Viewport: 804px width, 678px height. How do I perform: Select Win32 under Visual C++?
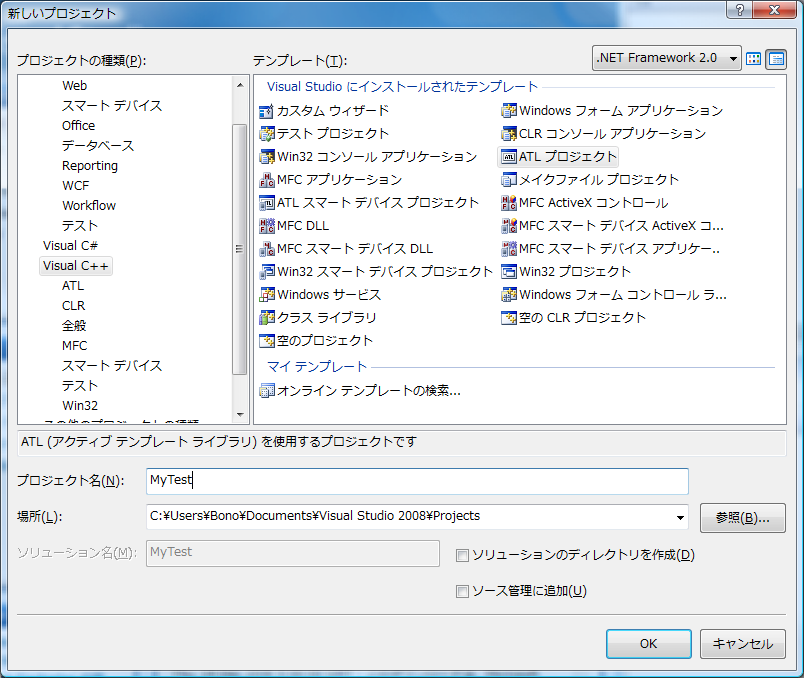(79, 406)
